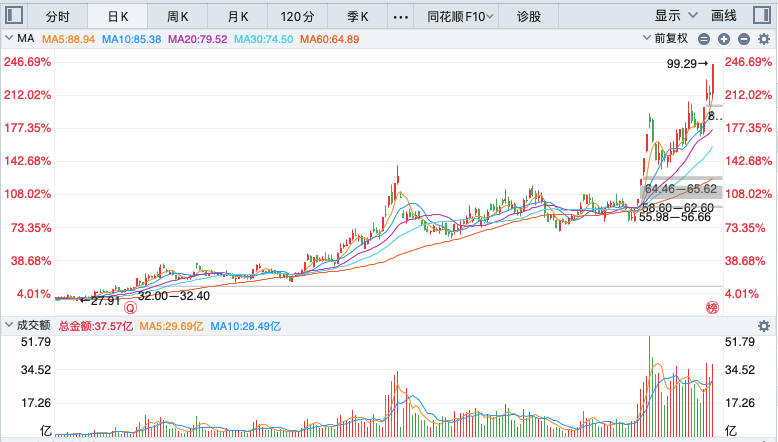Click the red Q marker icon
The image size is (778, 442).
pos(130,308)
